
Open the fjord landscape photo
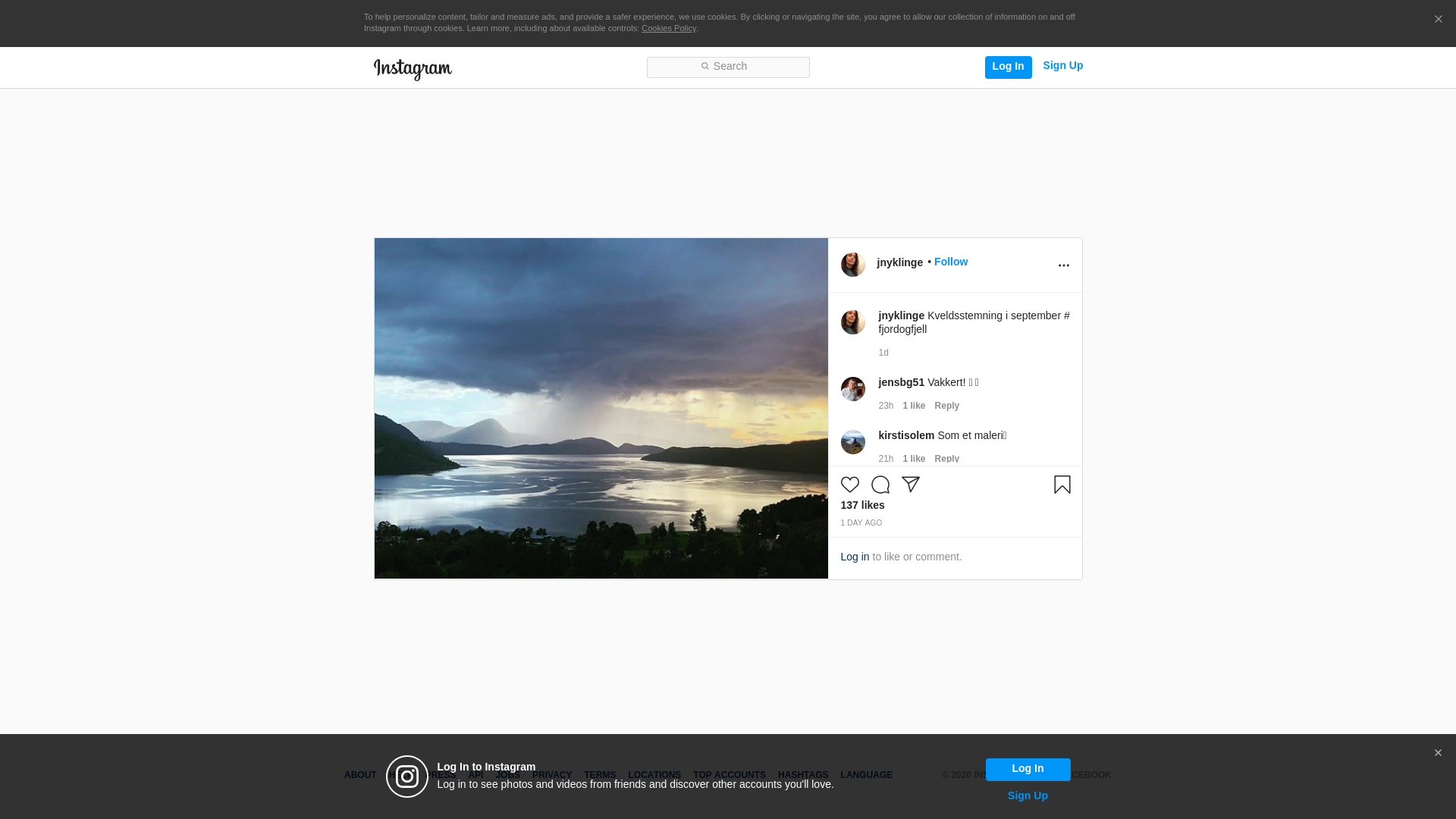601,409
